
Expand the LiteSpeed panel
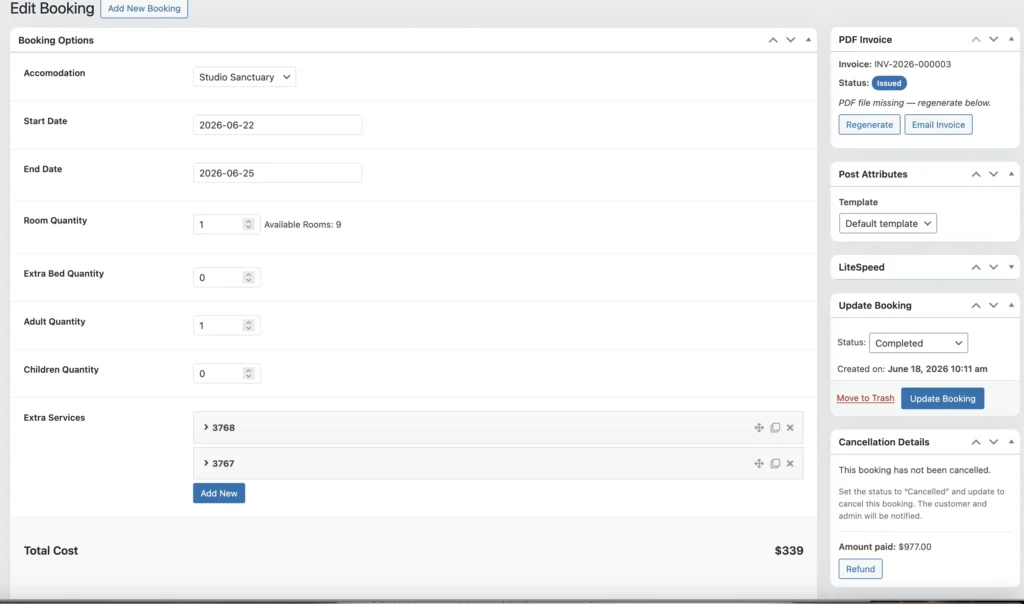pos(1011,267)
